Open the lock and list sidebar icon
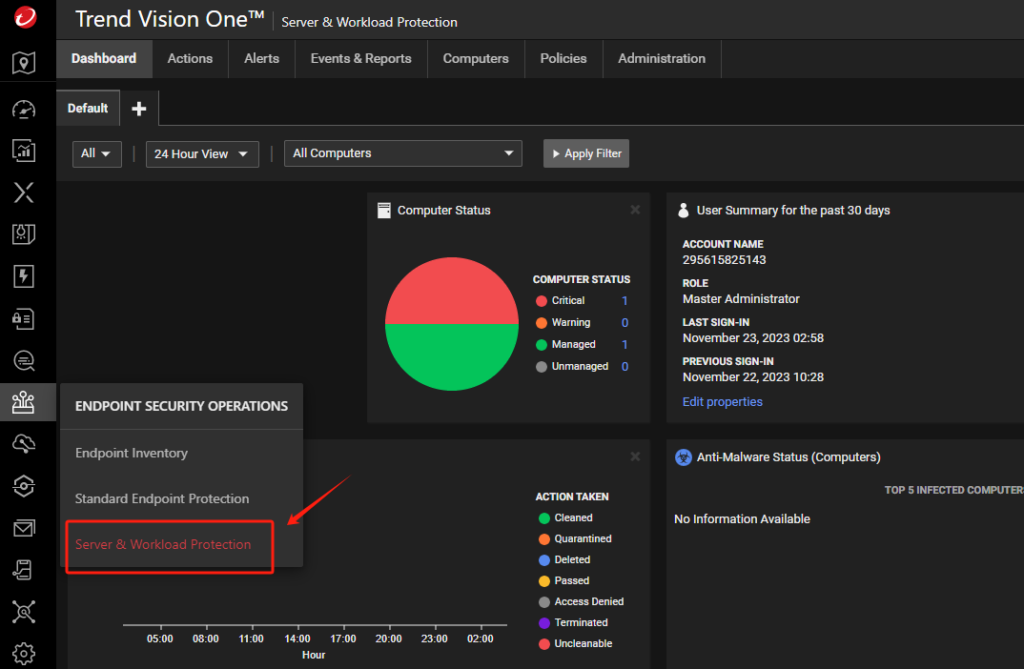1024x669 pixels. point(24,319)
